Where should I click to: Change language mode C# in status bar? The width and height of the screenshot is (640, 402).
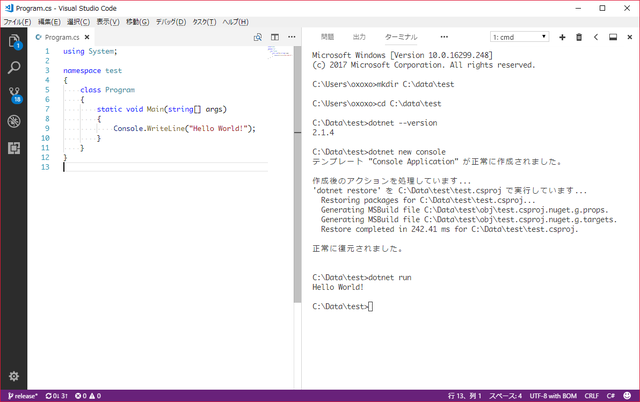point(611,396)
